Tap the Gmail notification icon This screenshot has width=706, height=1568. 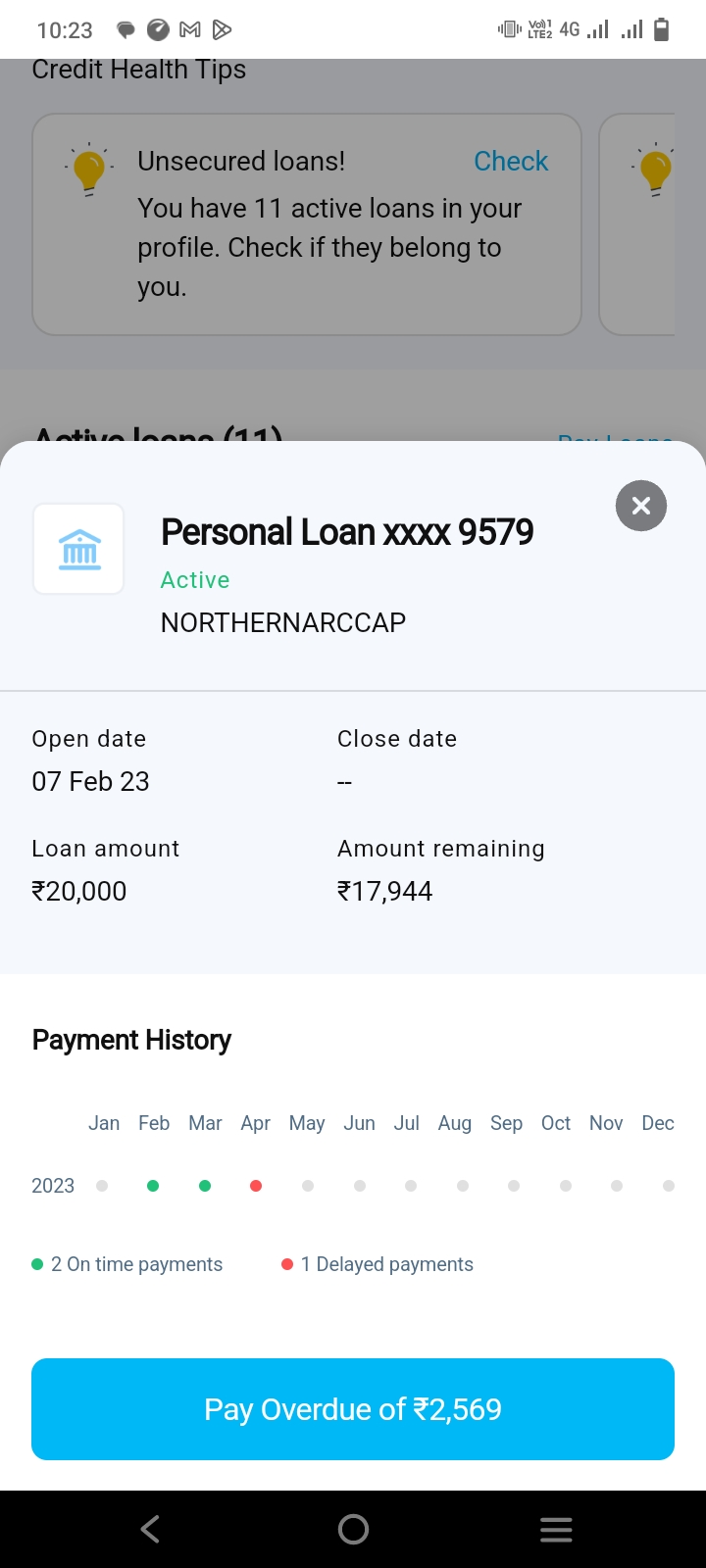pos(190,30)
